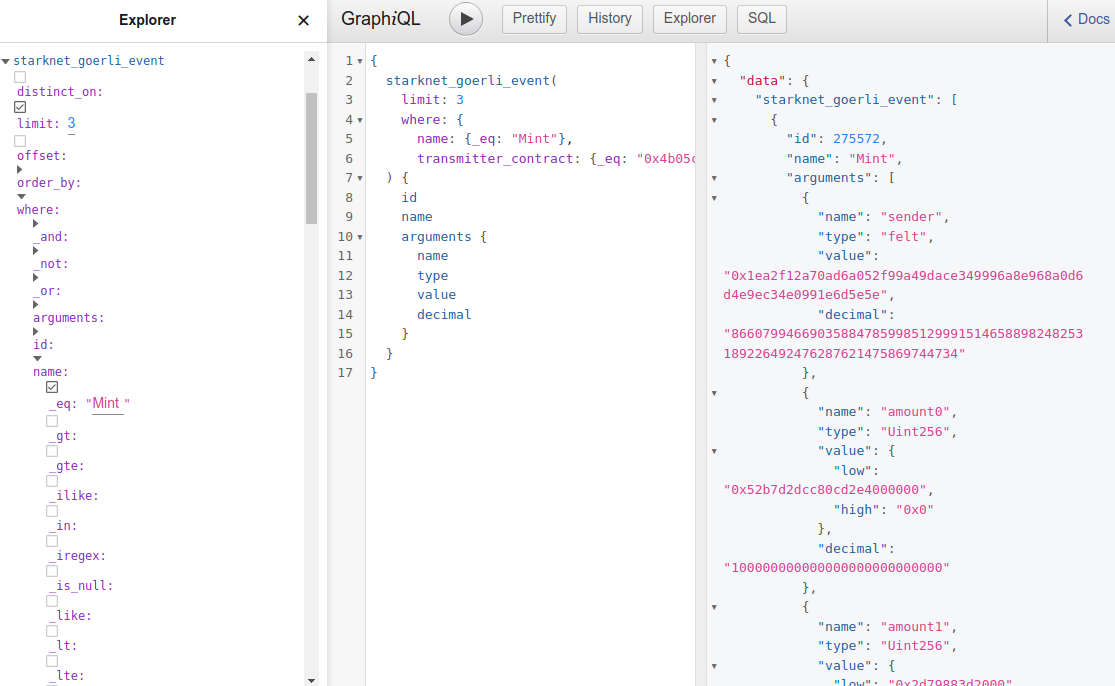This screenshot has width=1115, height=686.
Task: Expand the _not filter node
Action: 36,251
